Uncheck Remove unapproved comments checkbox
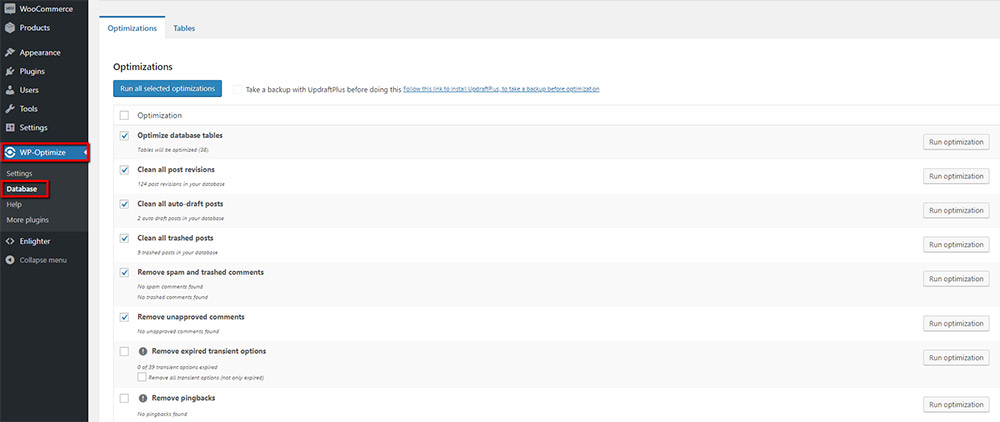The width and height of the screenshot is (1000, 422). click(124, 317)
